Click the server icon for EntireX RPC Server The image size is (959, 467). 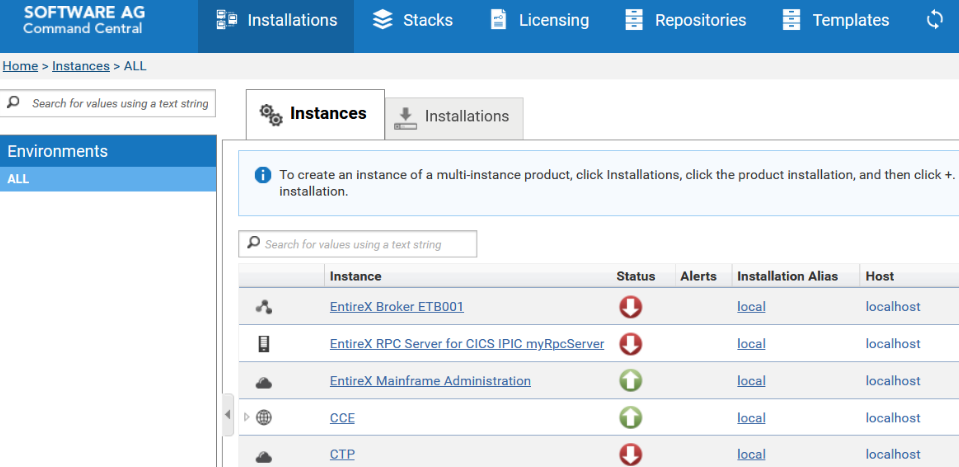tap(264, 344)
